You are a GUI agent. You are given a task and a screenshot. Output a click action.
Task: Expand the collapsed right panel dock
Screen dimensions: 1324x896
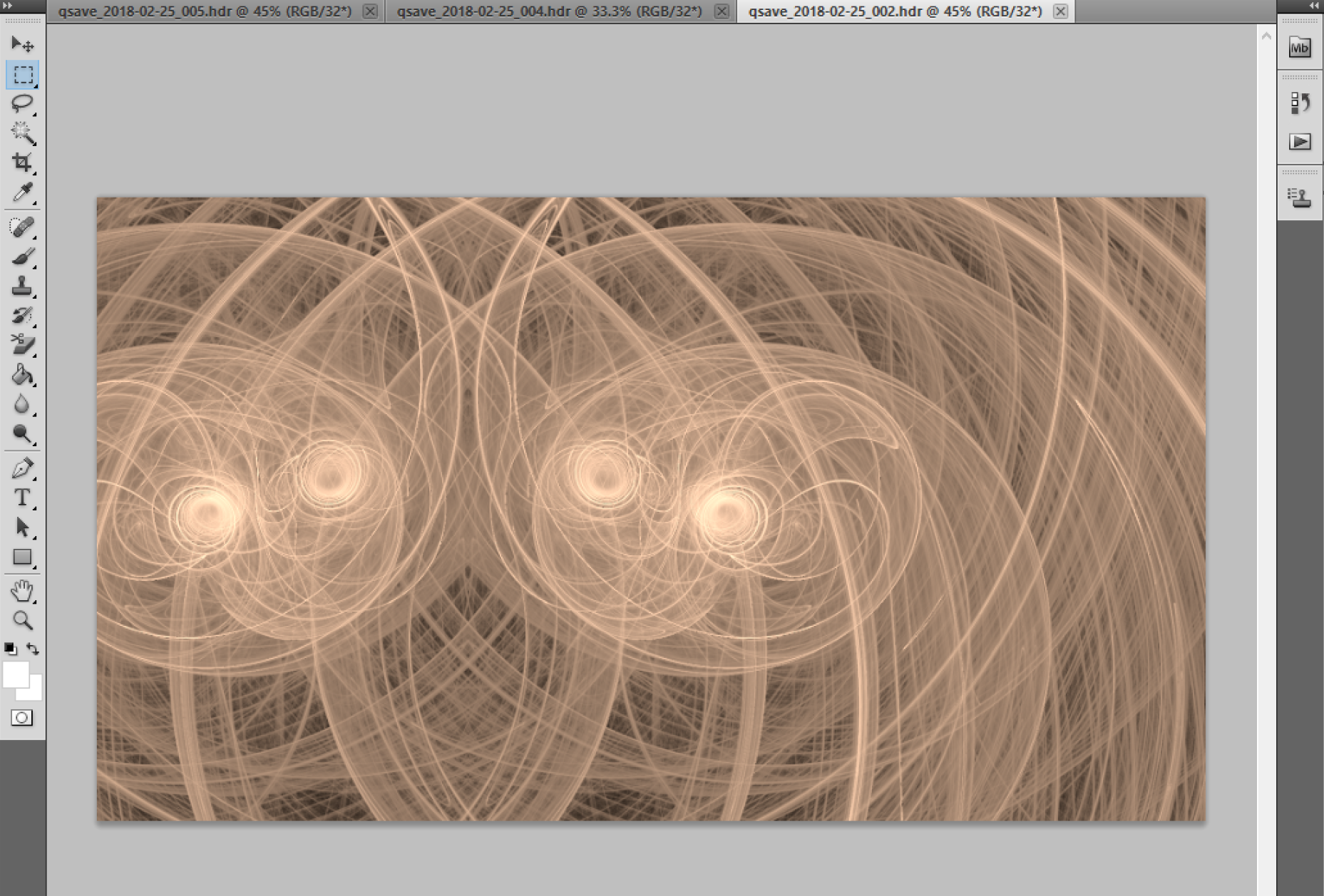tap(1313, 6)
